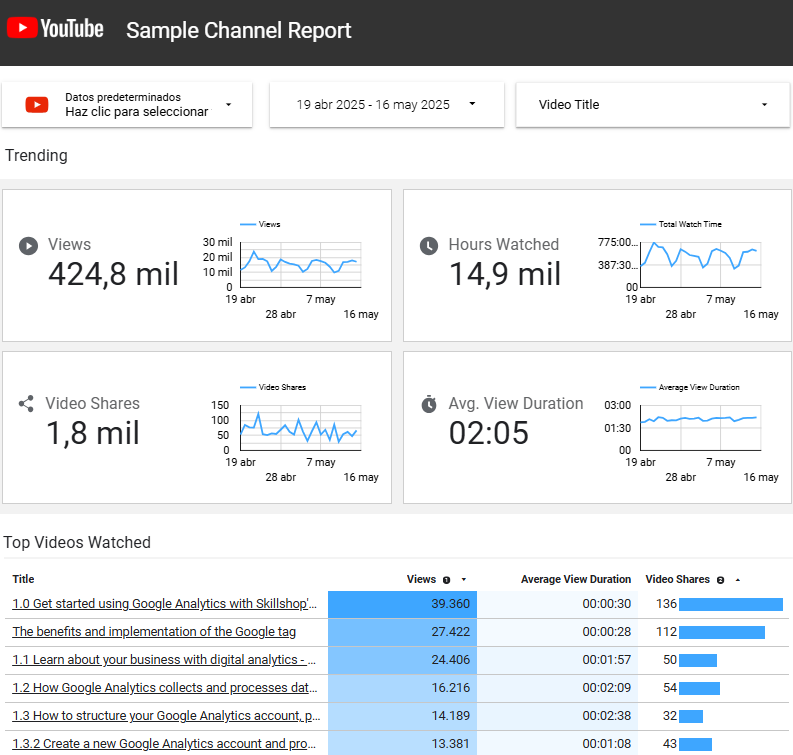Viewport: 793px width, 755px height.
Task: Click the 14,9 mil Hours Watched value
Action: [x=505, y=274]
